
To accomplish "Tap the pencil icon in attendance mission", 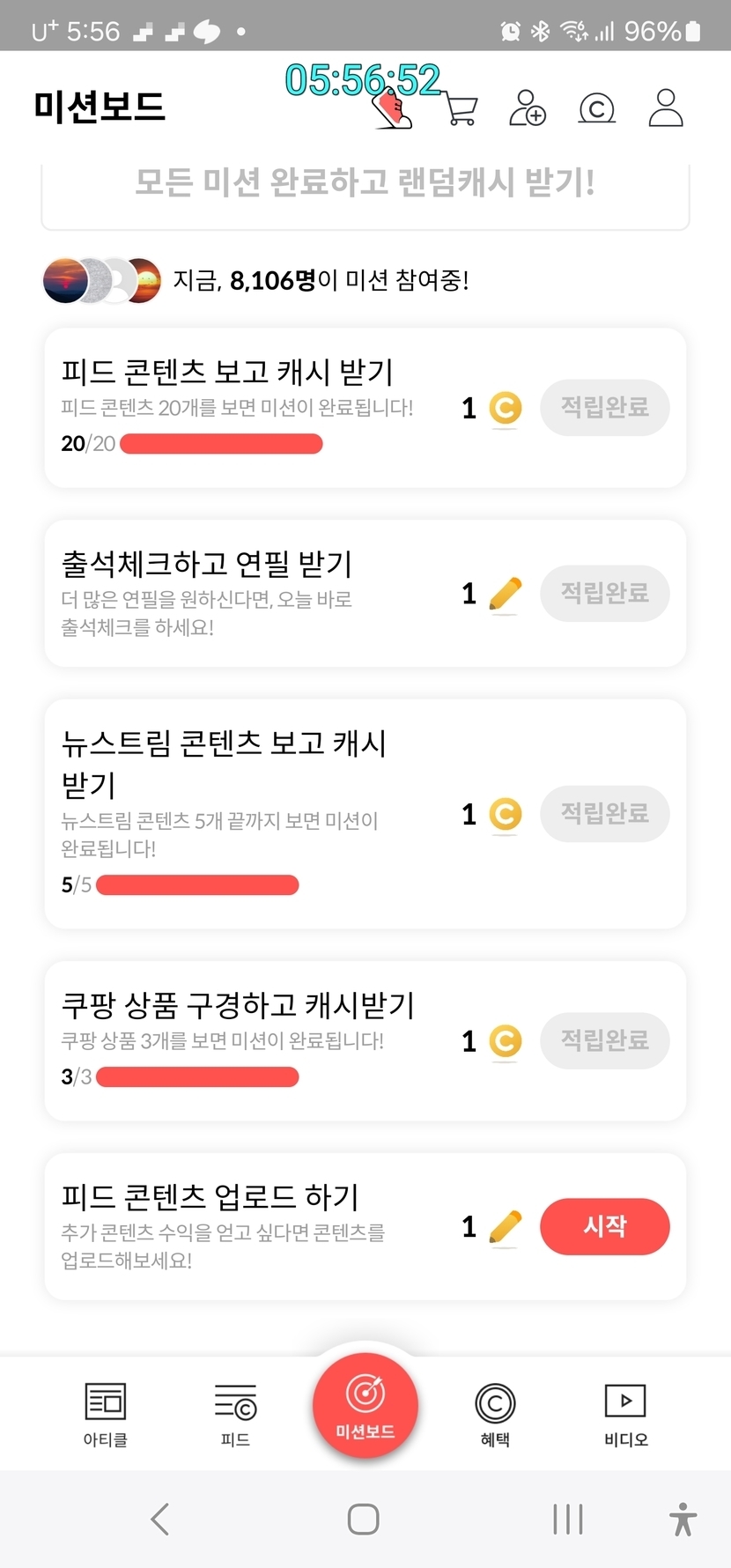I will click(505, 595).
